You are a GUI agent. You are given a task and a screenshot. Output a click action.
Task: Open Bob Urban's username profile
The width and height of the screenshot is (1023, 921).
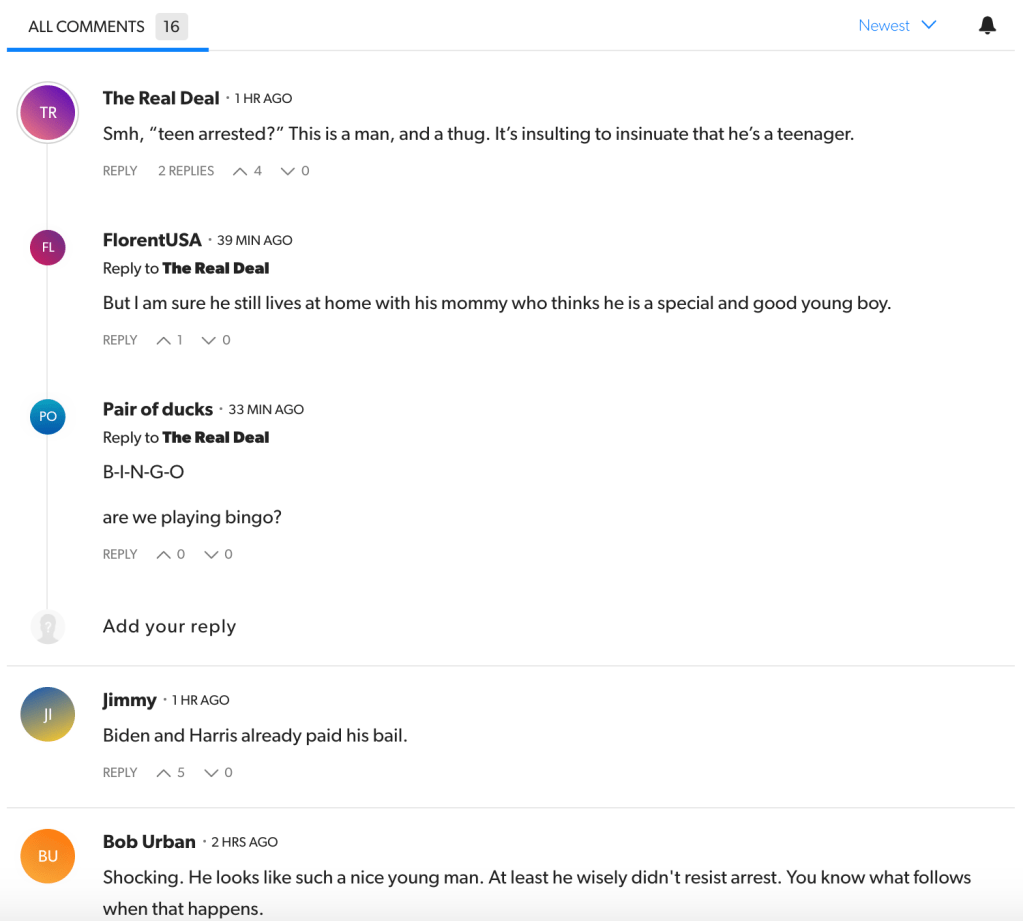(x=149, y=842)
